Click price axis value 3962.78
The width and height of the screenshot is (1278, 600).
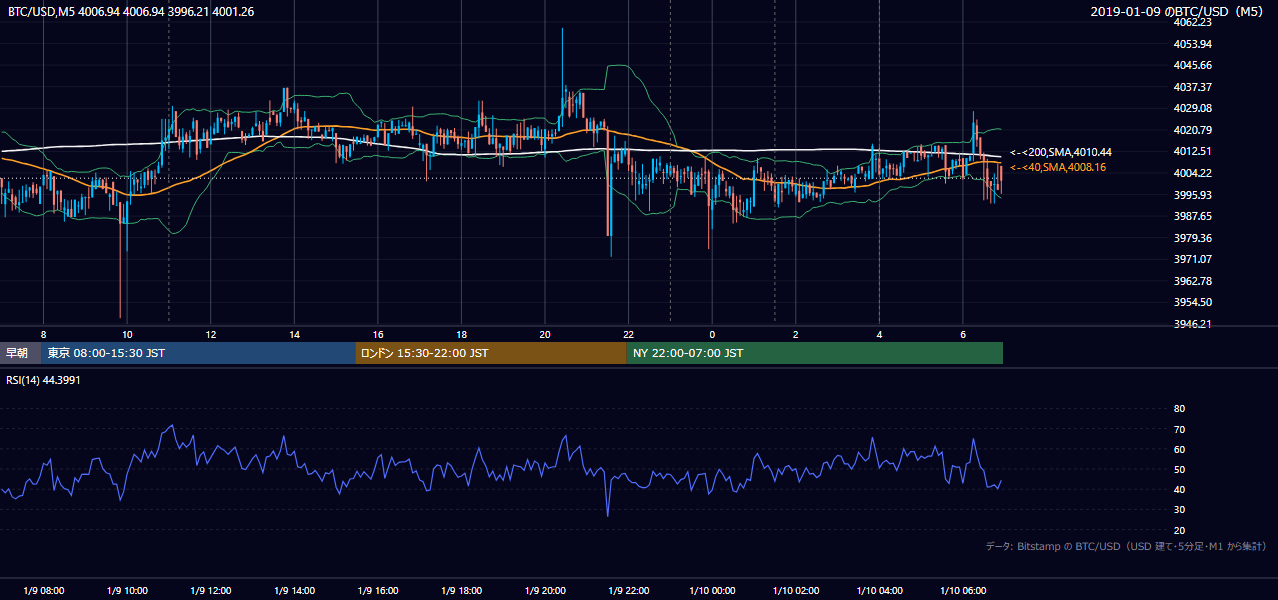pyautogui.click(x=1193, y=281)
